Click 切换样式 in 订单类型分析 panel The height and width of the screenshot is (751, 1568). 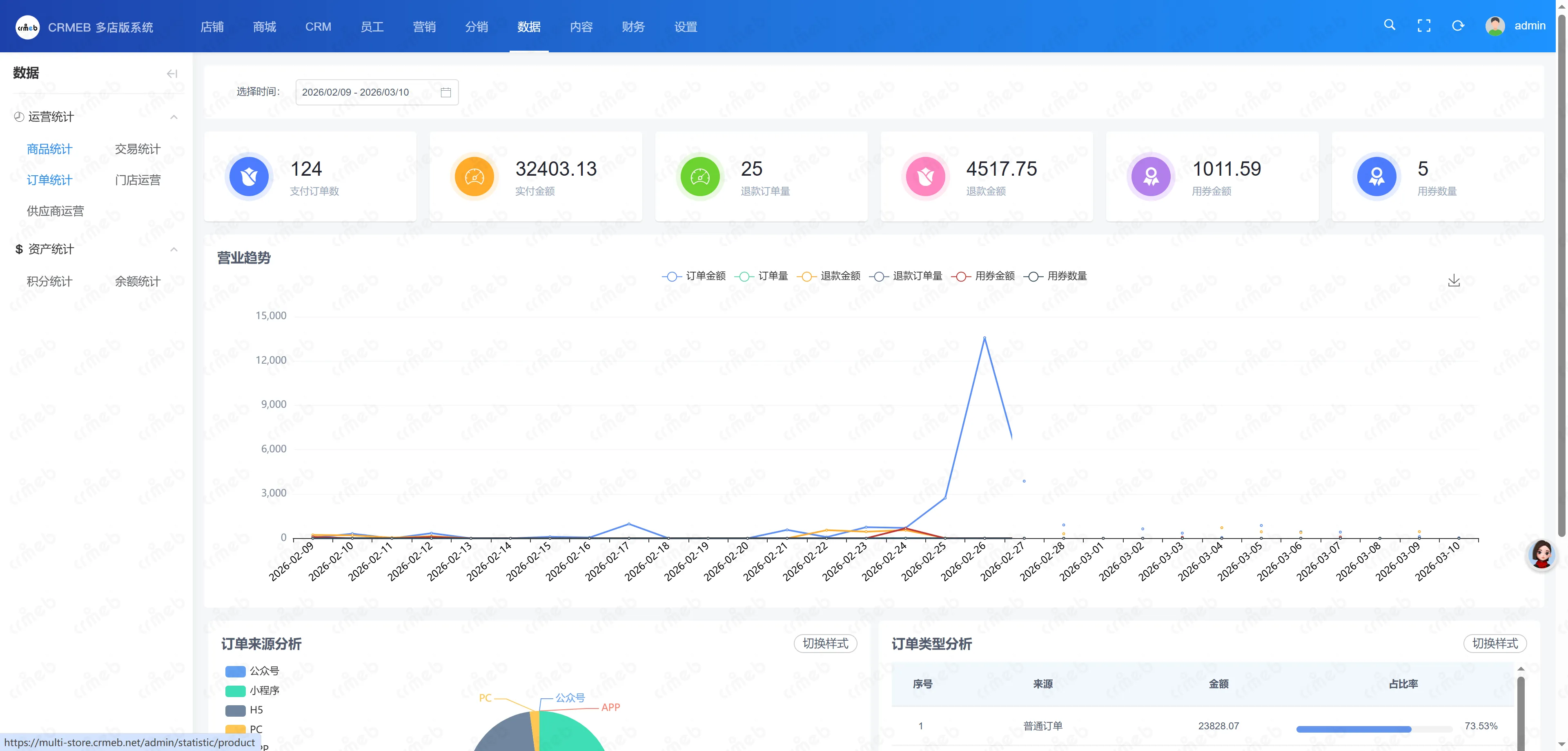coord(1495,643)
